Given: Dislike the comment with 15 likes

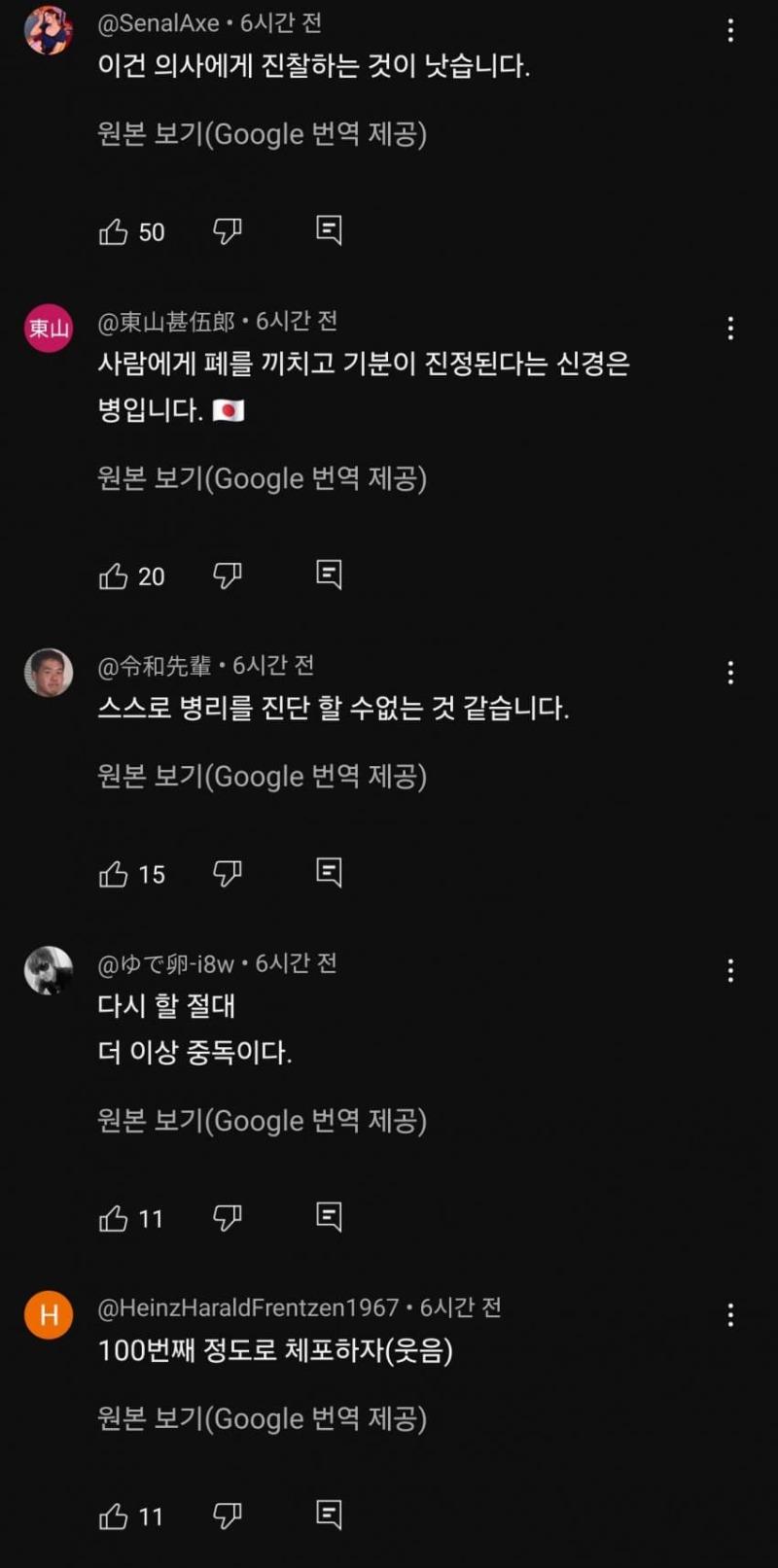Looking at the screenshot, I should 227,873.
